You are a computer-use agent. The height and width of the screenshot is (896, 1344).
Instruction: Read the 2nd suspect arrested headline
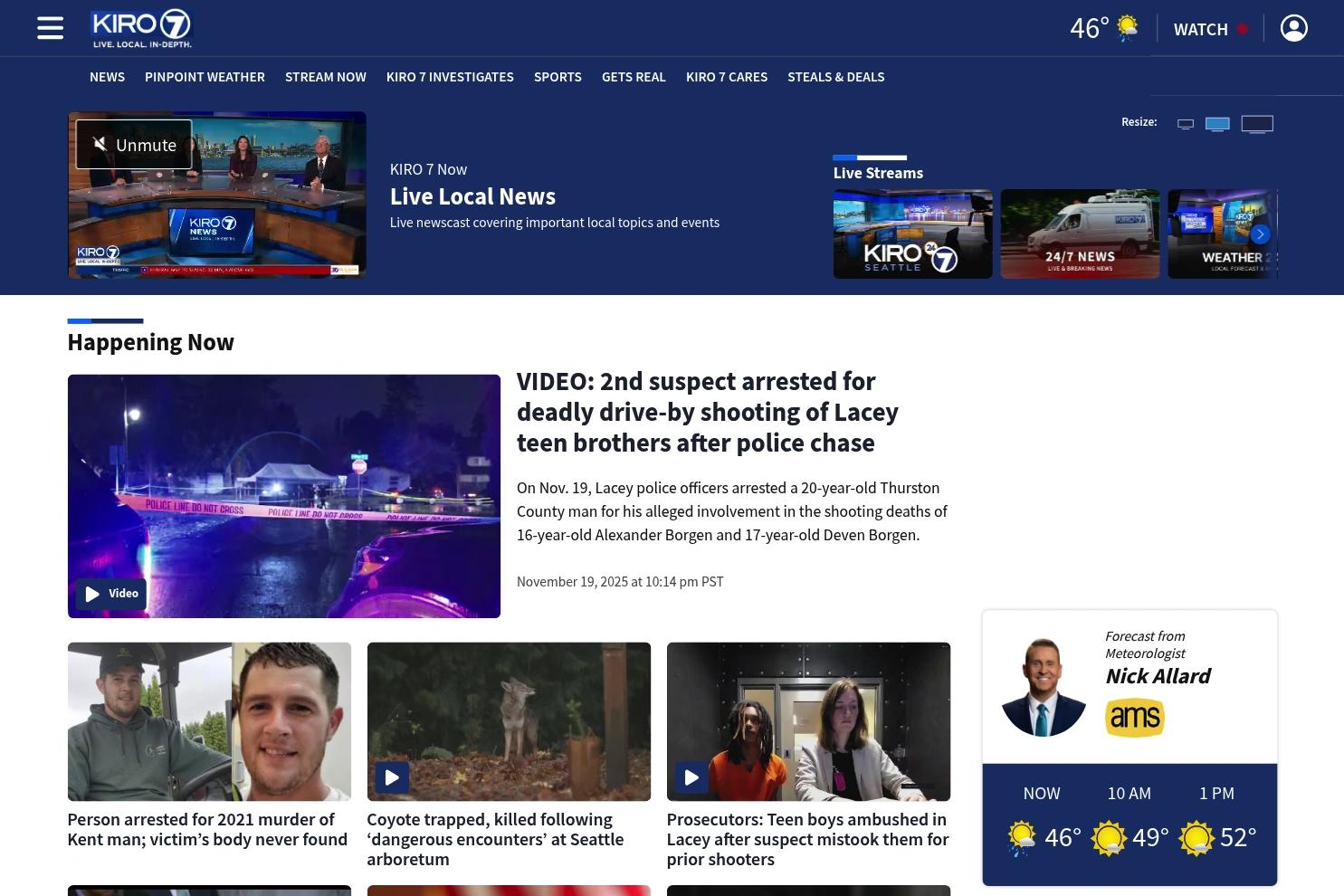coord(707,412)
